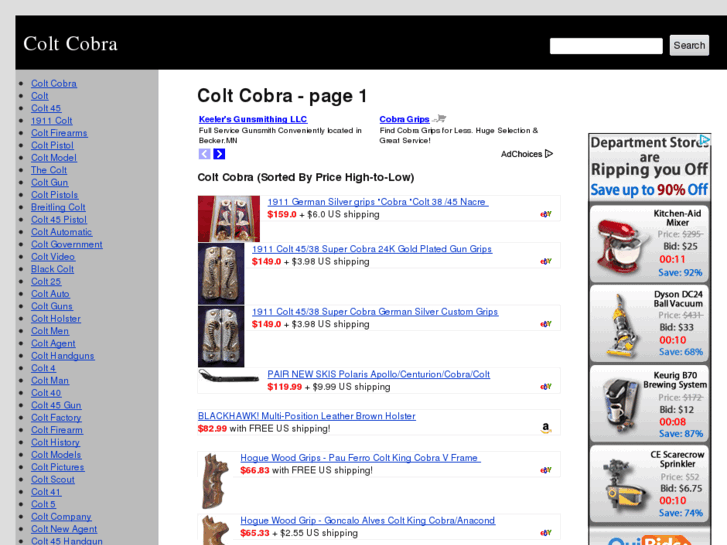Open Hogue Wood Grip Goncalo Alves listing

click(x=368, y=520)
